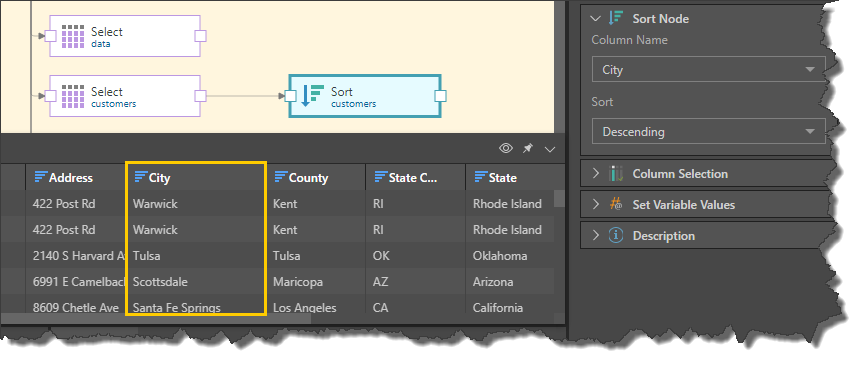The height and width of the screenshot is (369, 864).
Task: Pin the preview panel with pin icon
Action: [528, 148]
